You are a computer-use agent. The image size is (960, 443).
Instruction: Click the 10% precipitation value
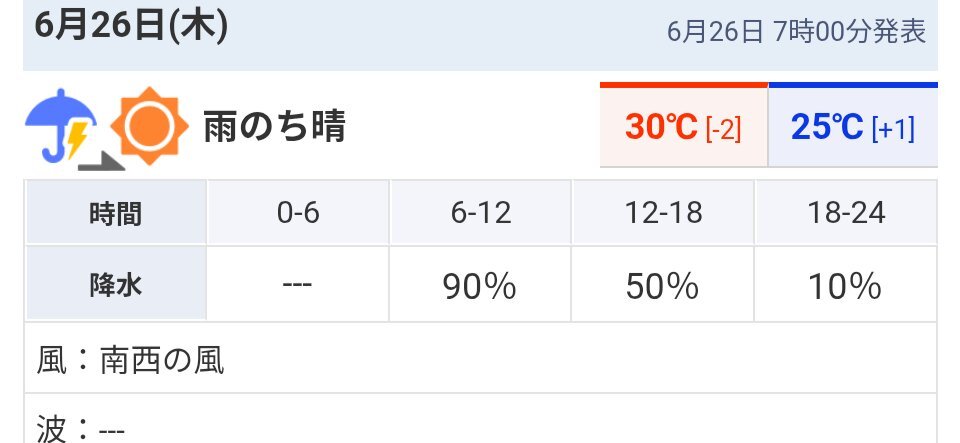click(845, 286)
